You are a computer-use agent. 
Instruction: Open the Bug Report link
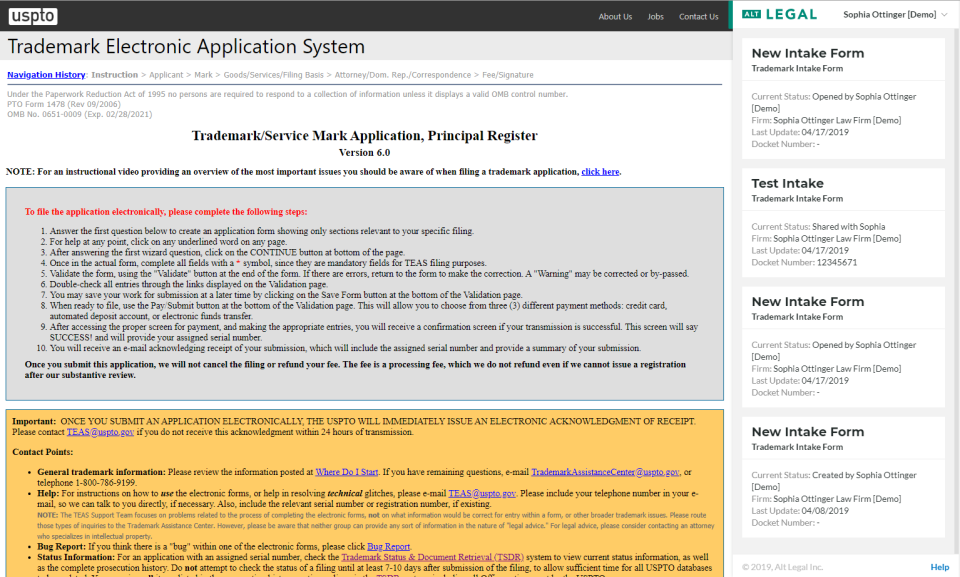coord(388,546)
